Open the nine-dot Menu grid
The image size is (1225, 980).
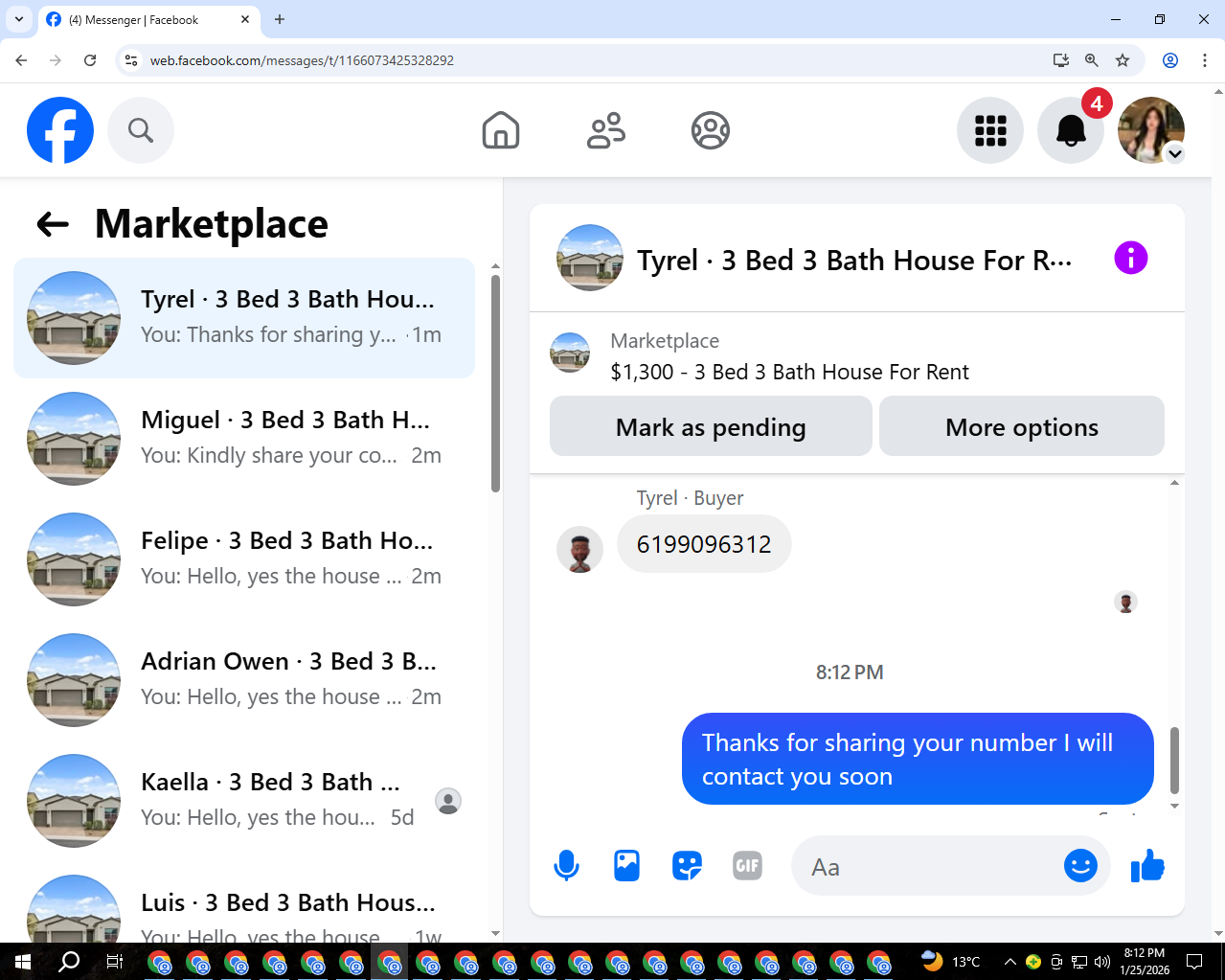(990, 130)
